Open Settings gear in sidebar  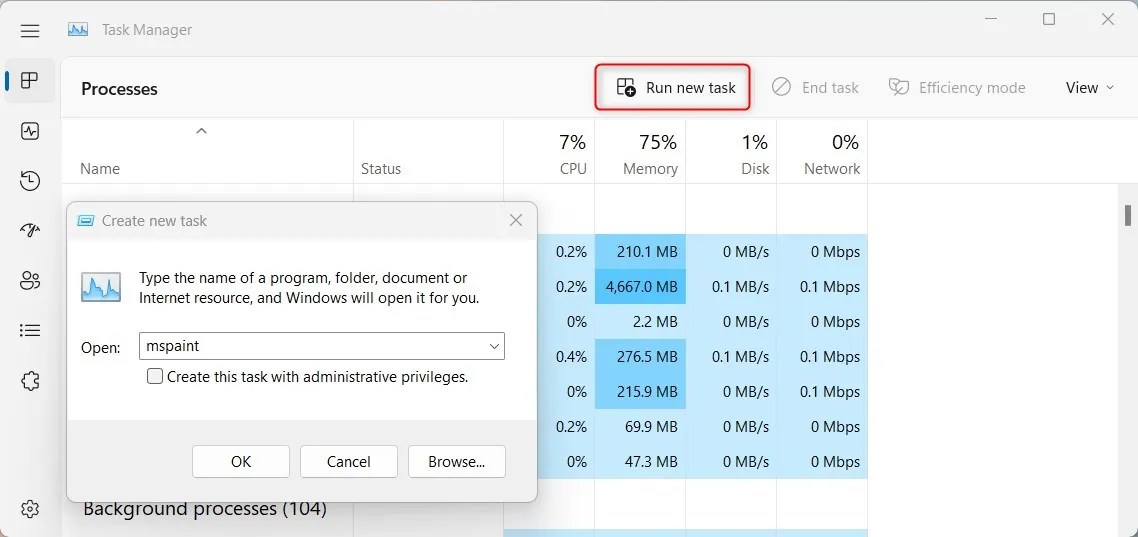pyautogui.click(x=30, y=508)
